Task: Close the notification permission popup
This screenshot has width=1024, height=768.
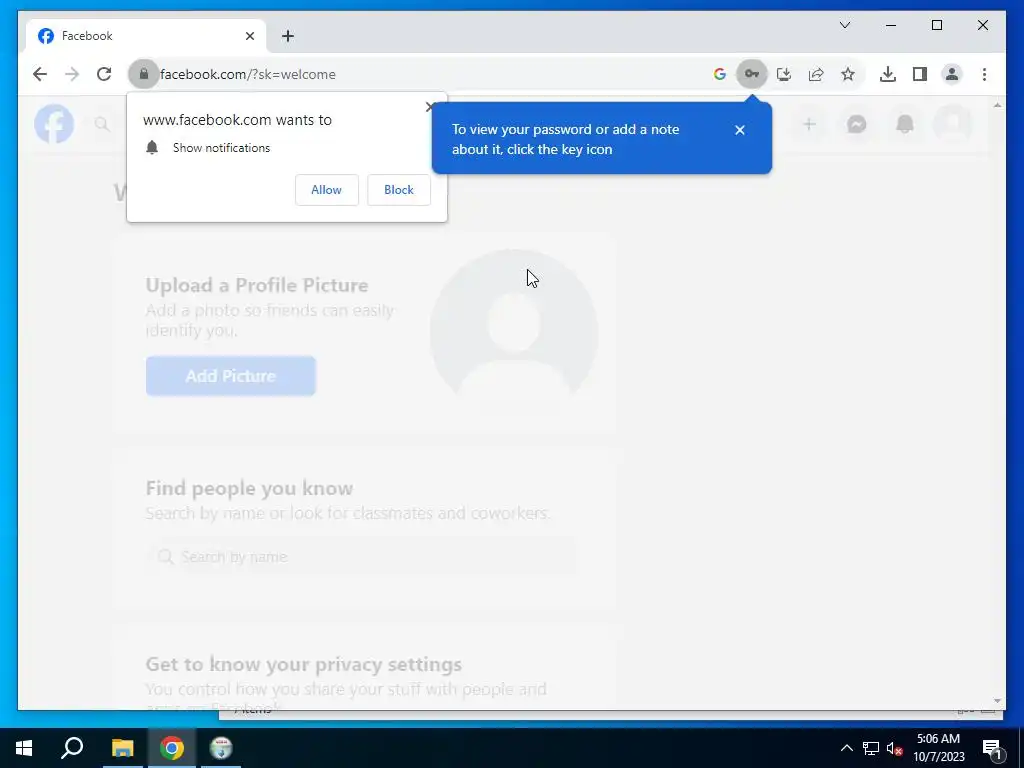Action: pos(430,106)
